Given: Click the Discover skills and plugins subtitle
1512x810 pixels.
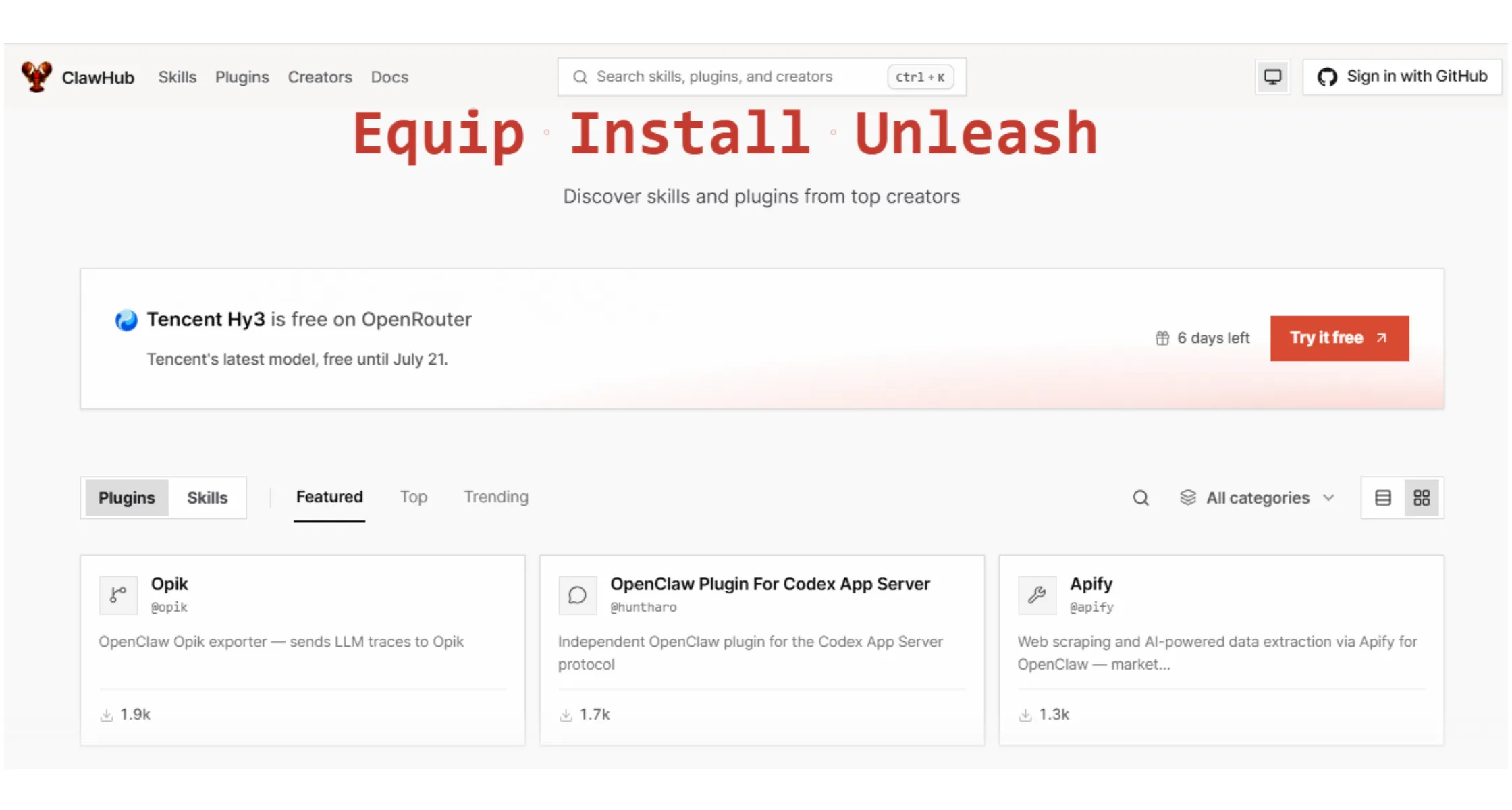Looking at the screenshot, I should [761, 197].
